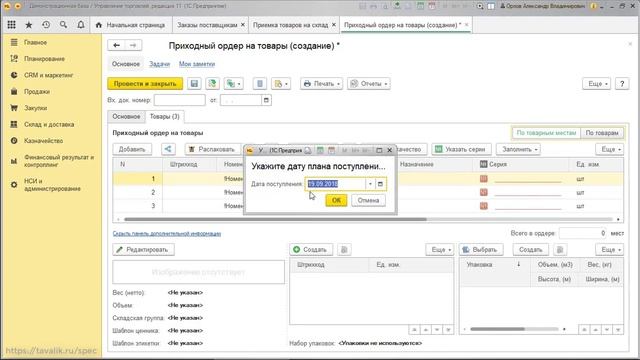Navigate back with the left arrow button
Screen dimensions: 640x360
tap(116, 45)
